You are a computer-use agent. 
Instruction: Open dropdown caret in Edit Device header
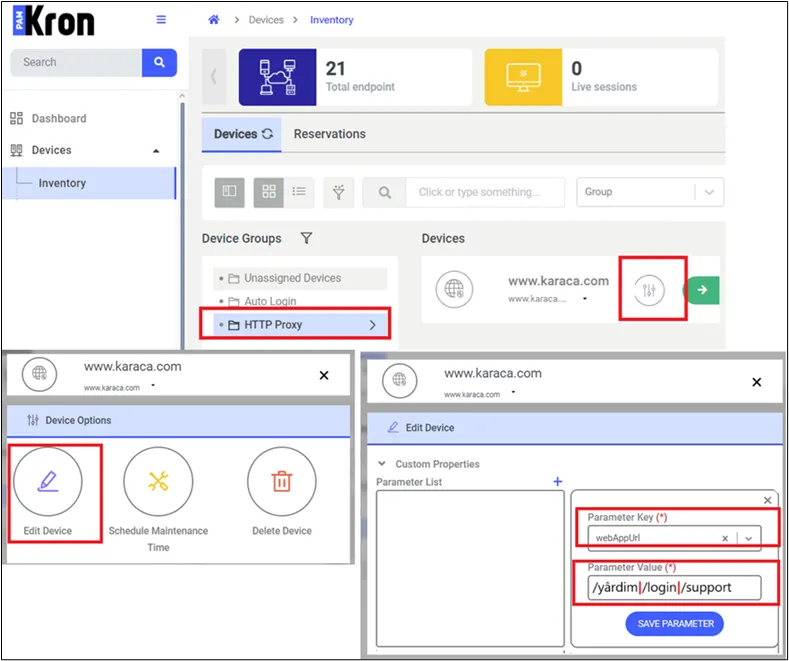[x=513, y=392]
